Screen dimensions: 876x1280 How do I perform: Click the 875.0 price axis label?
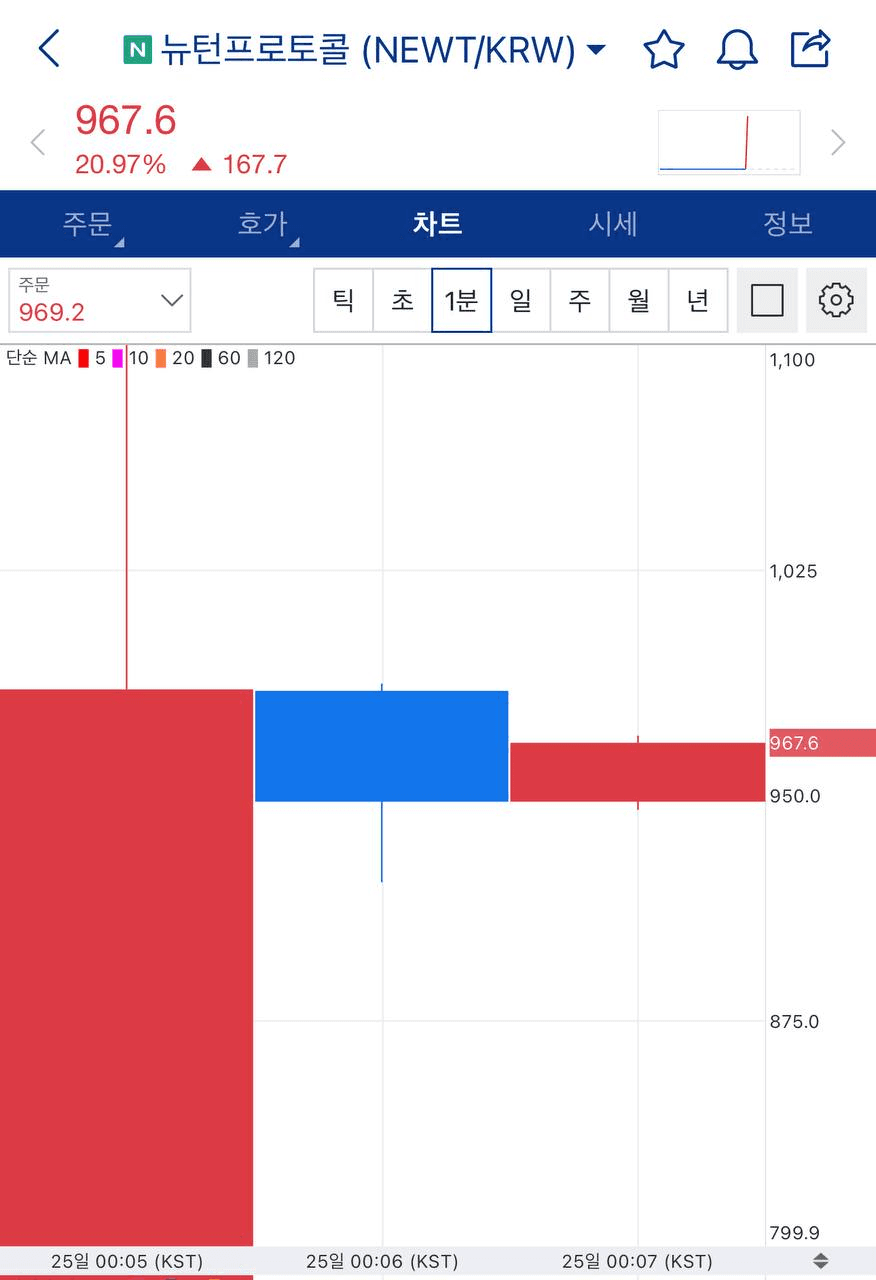point(795,1022)
